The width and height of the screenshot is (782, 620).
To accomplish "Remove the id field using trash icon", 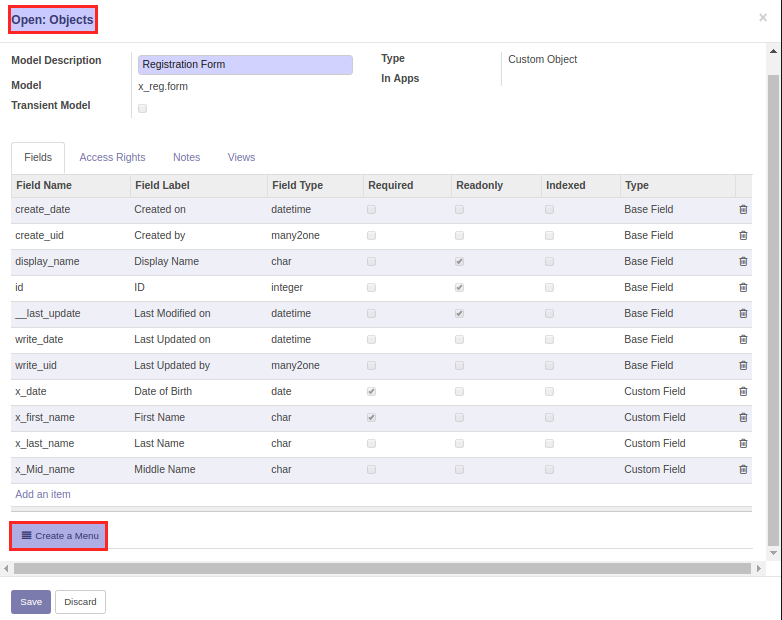I will [x=743, y=287].
